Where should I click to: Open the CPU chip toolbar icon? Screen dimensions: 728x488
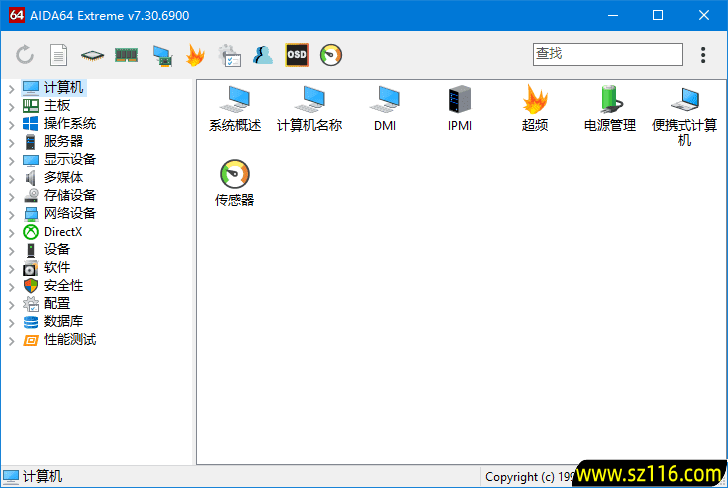click(x=92, y=55)
